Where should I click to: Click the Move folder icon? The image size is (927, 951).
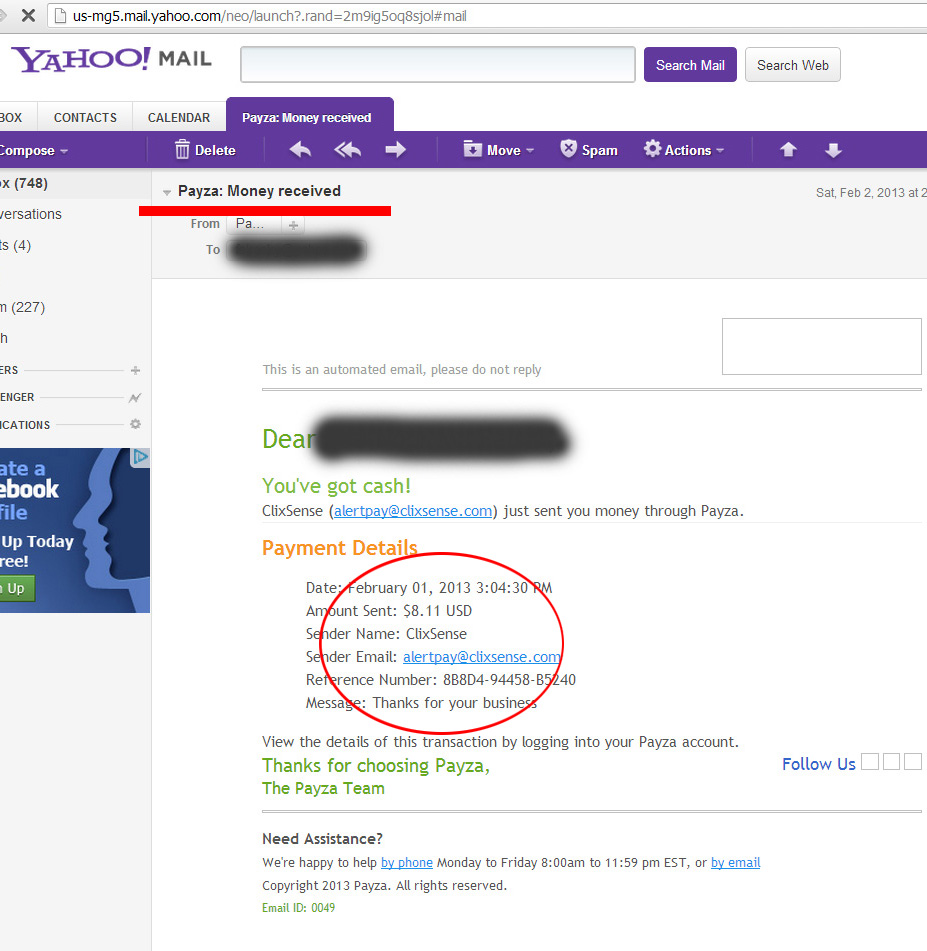point(473,149)
